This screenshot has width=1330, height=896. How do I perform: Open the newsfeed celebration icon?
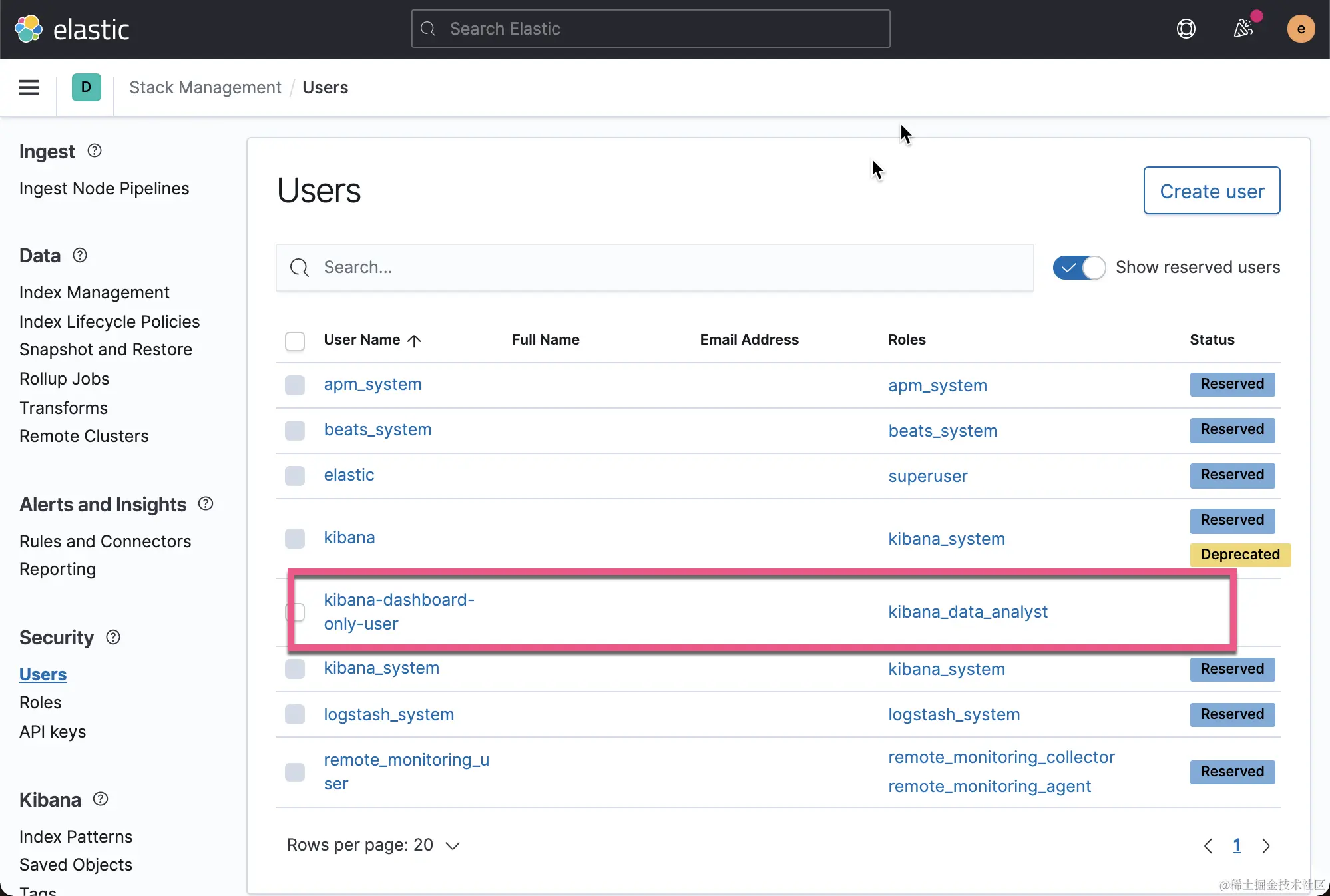pos(1242,29)
